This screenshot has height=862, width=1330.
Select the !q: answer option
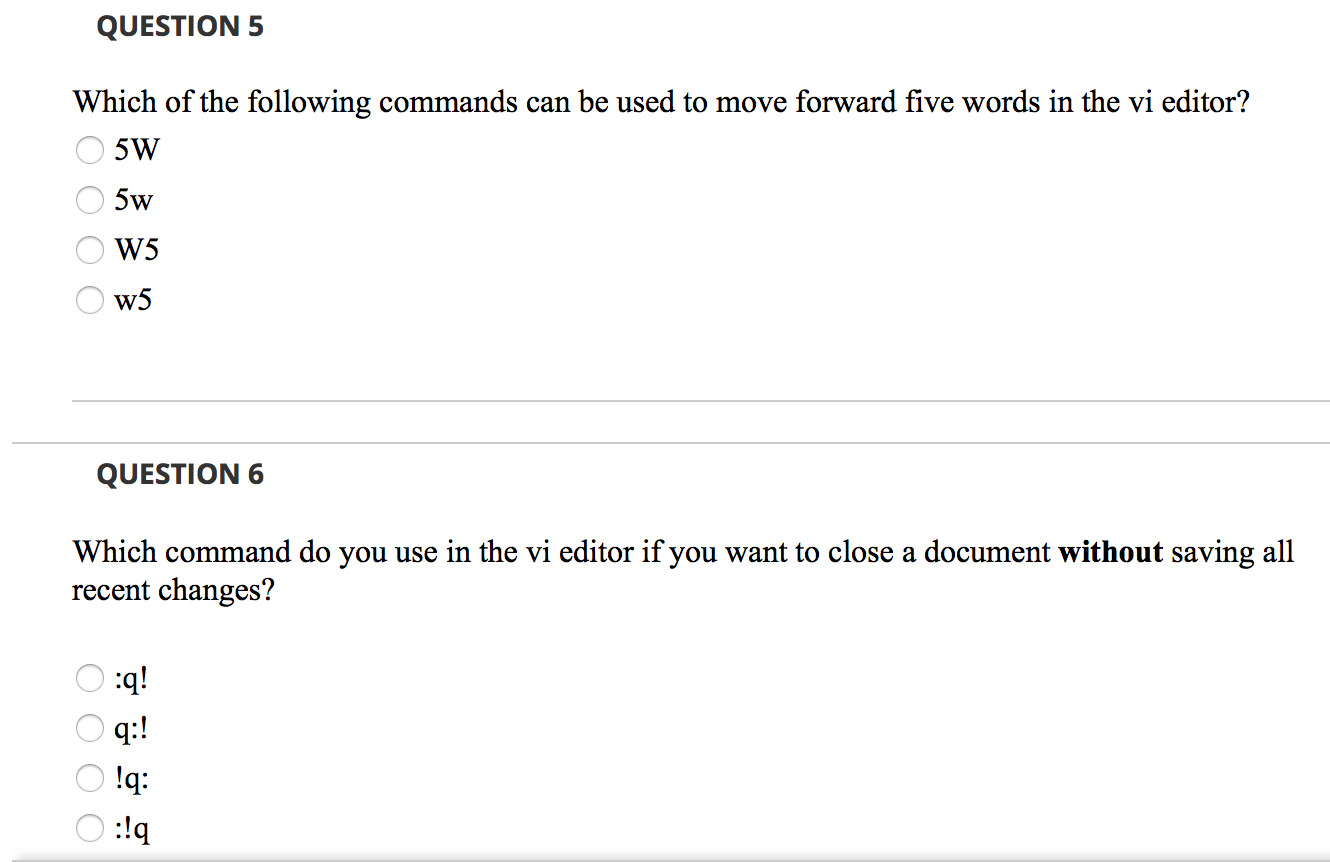pyautogui.click(x=89, y=779)
